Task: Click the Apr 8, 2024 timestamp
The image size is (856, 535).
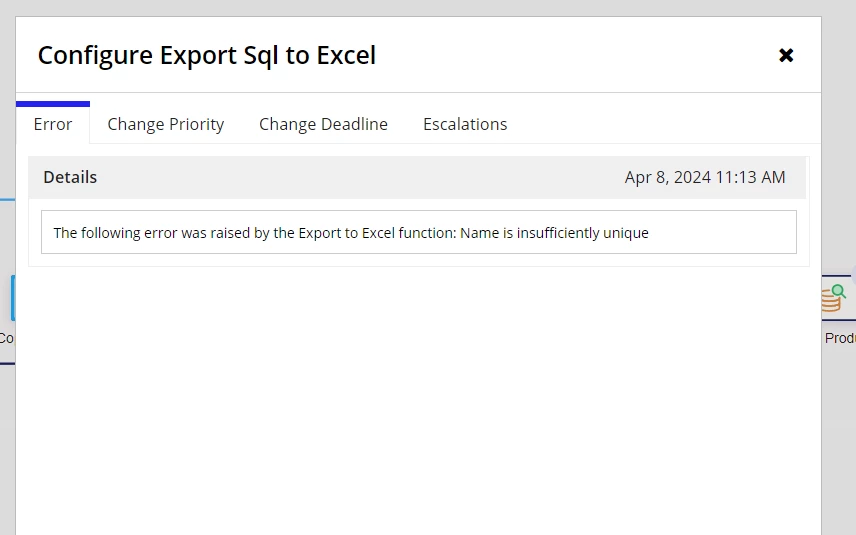Action: click(x=705, y=177)
